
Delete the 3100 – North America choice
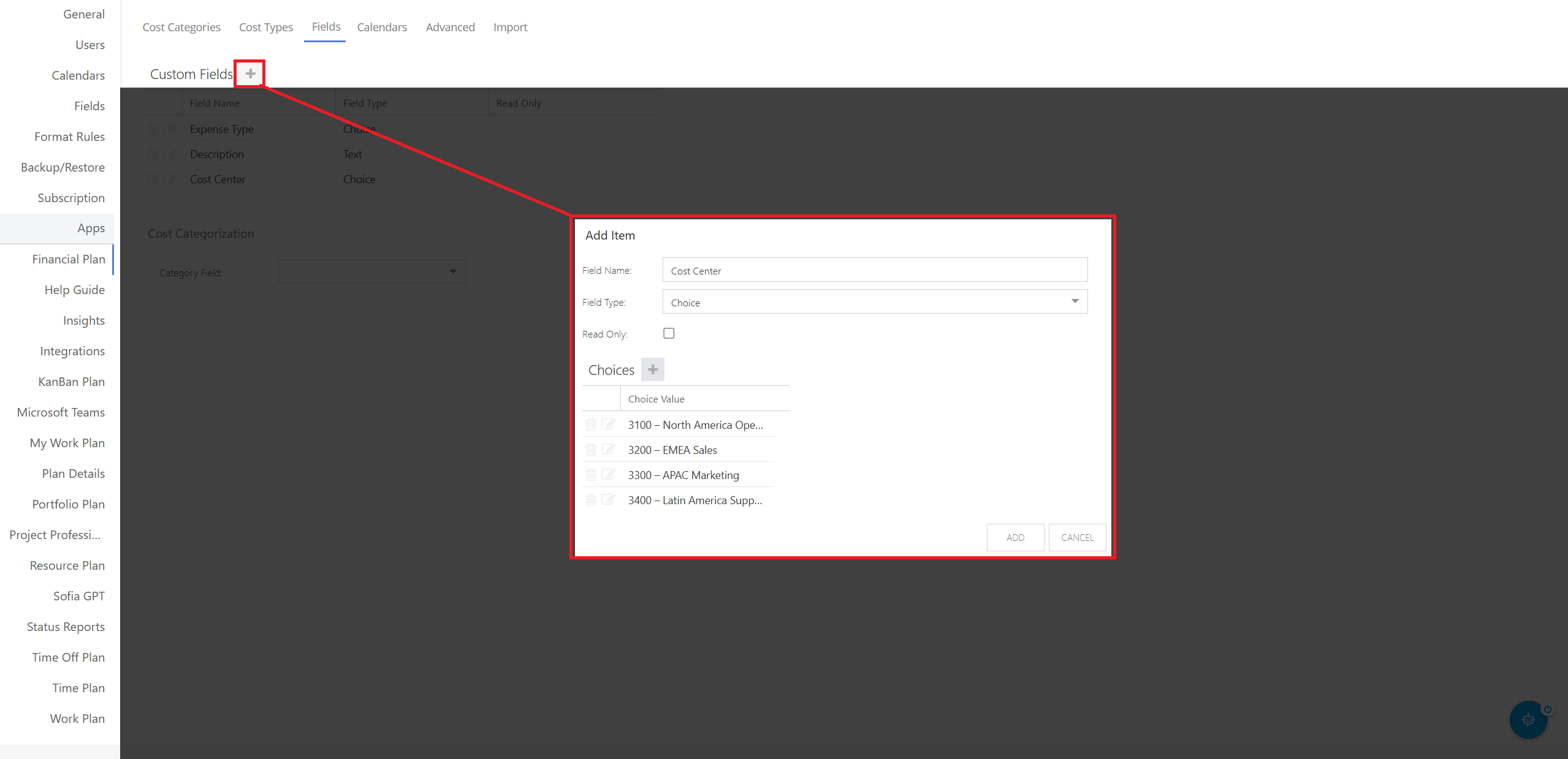tap(591, 425)
